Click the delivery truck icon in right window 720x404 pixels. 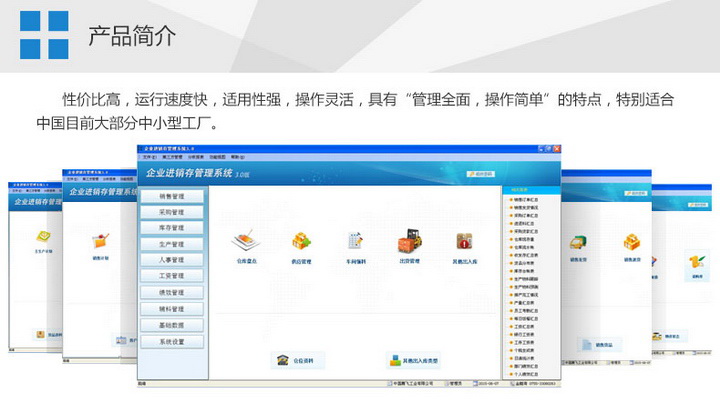click(578, 242)
